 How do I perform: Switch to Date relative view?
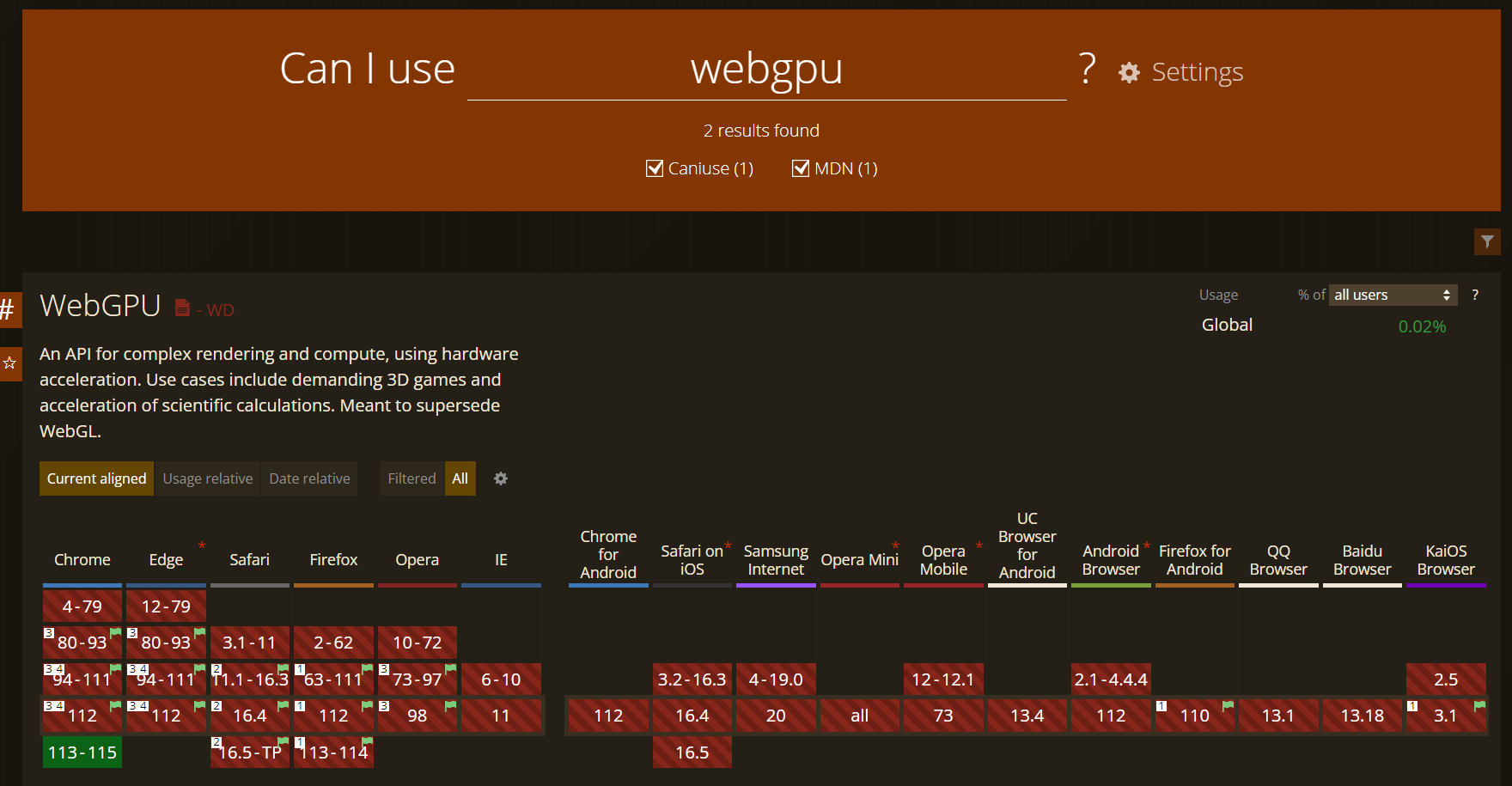click(309, 478)
